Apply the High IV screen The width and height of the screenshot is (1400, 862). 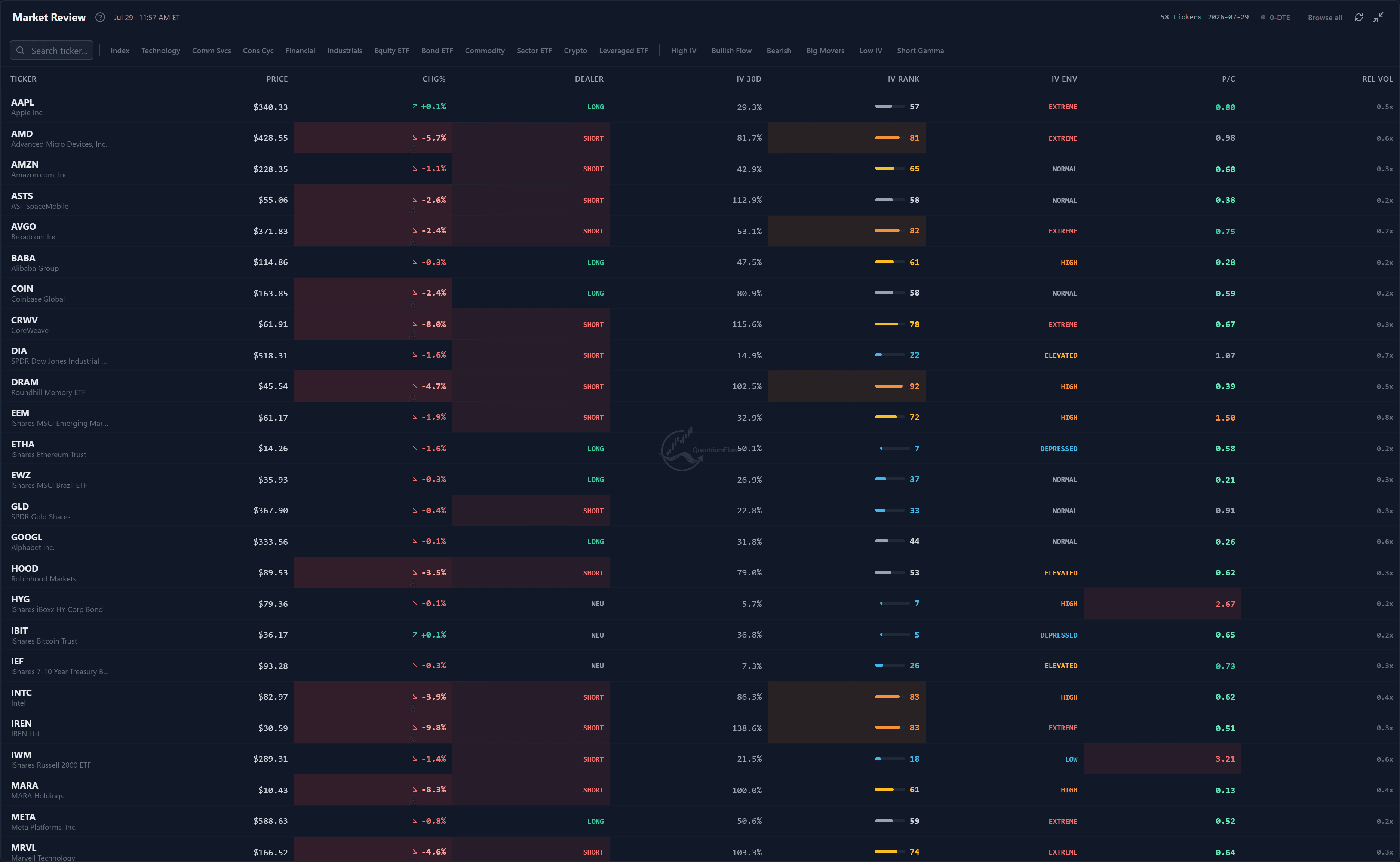[684, 50]
